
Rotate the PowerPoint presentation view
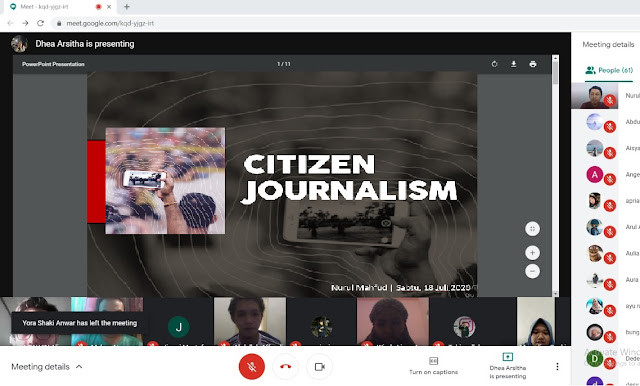coord(494,64)
